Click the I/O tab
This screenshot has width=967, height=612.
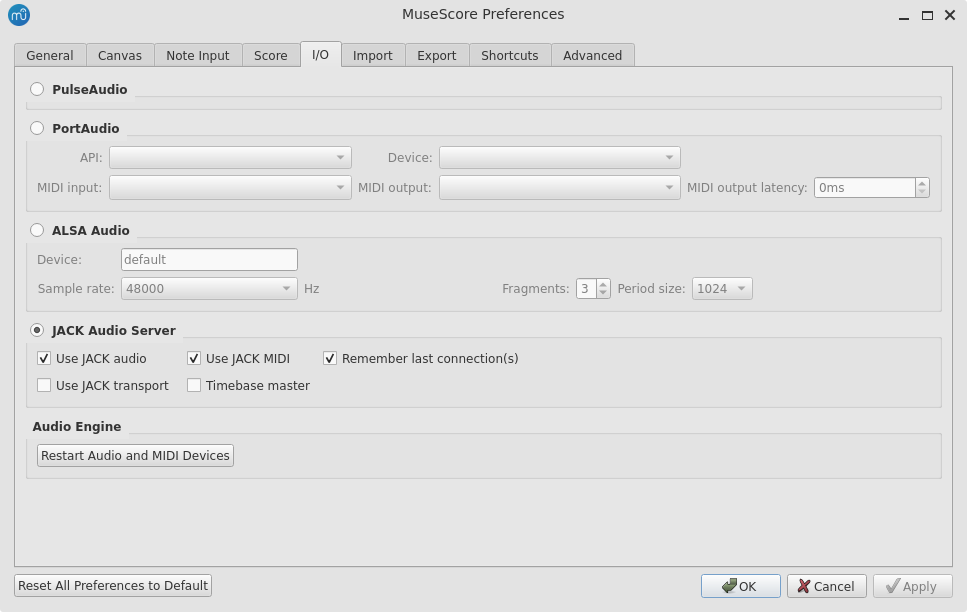pos(320,54)
